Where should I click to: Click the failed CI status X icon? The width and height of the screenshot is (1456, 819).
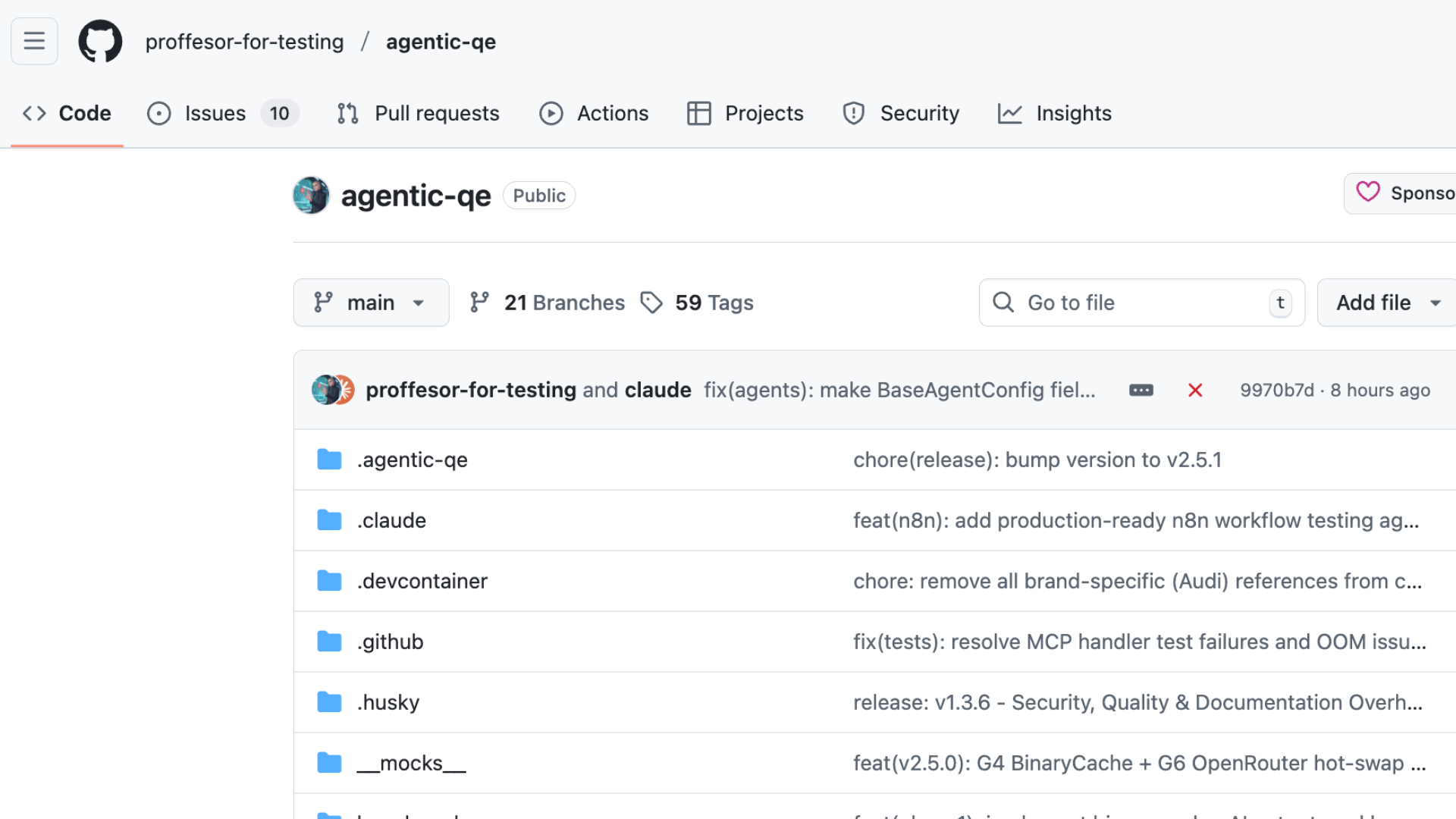click(1195, 390)
